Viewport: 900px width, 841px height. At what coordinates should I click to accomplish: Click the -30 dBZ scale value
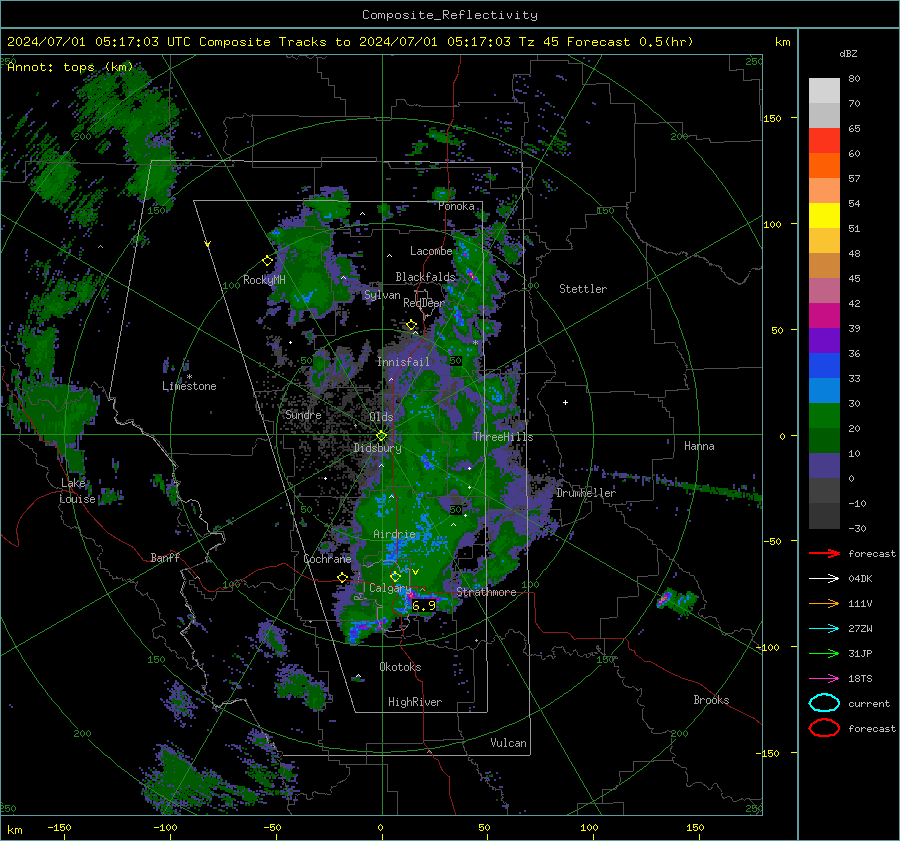coord(857,528)
